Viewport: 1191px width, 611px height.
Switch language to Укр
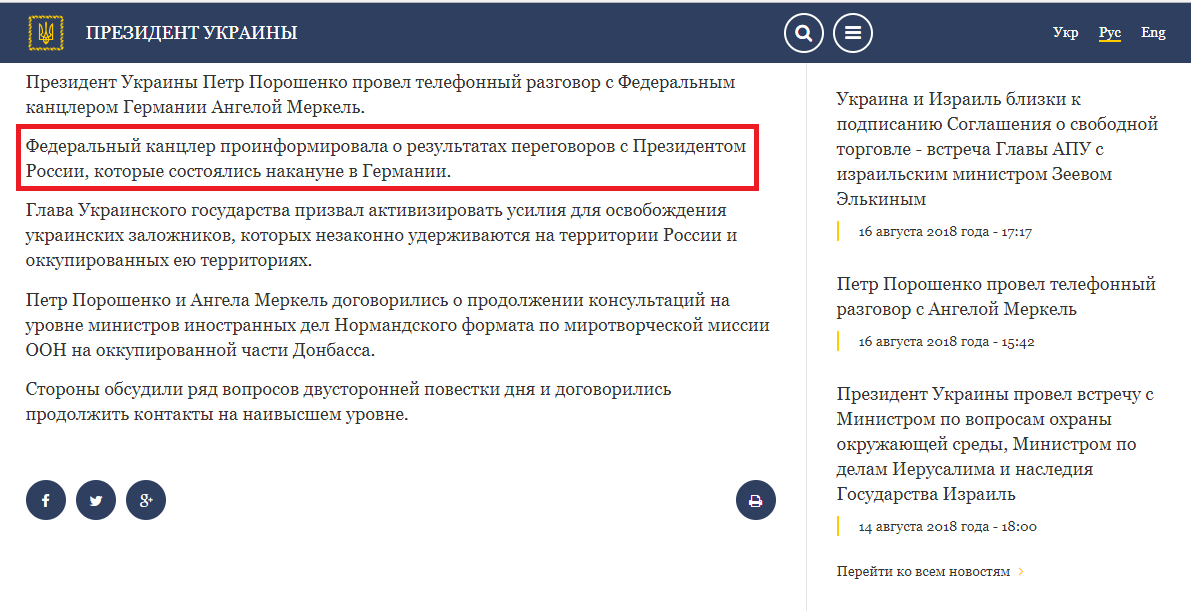tap(1066, 33)
